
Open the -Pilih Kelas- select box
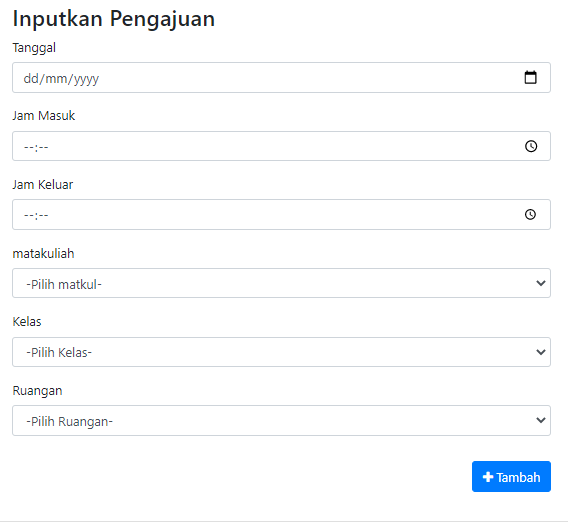click(281, 352)
